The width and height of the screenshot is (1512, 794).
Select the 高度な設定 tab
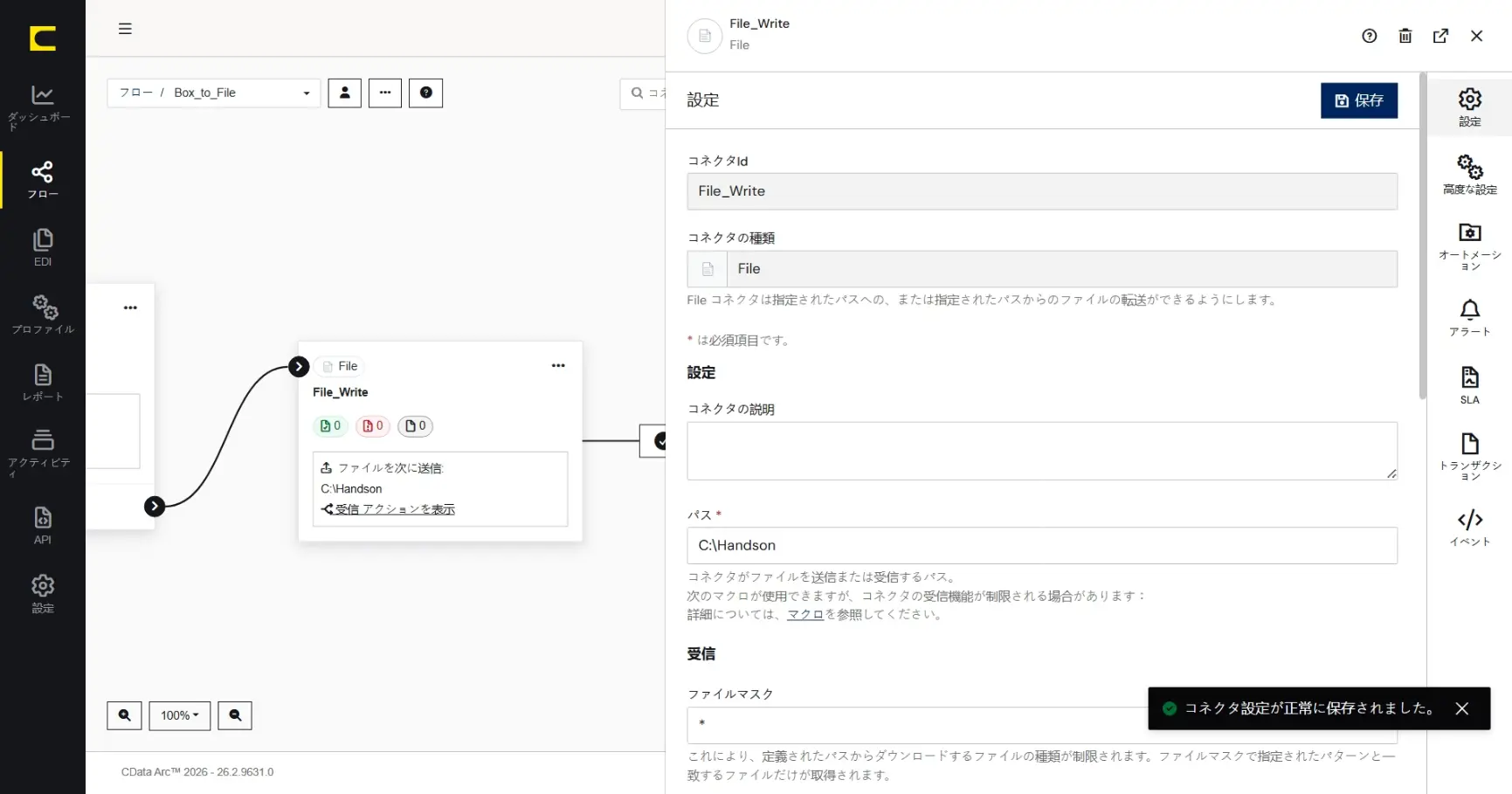coord(1470,175)
